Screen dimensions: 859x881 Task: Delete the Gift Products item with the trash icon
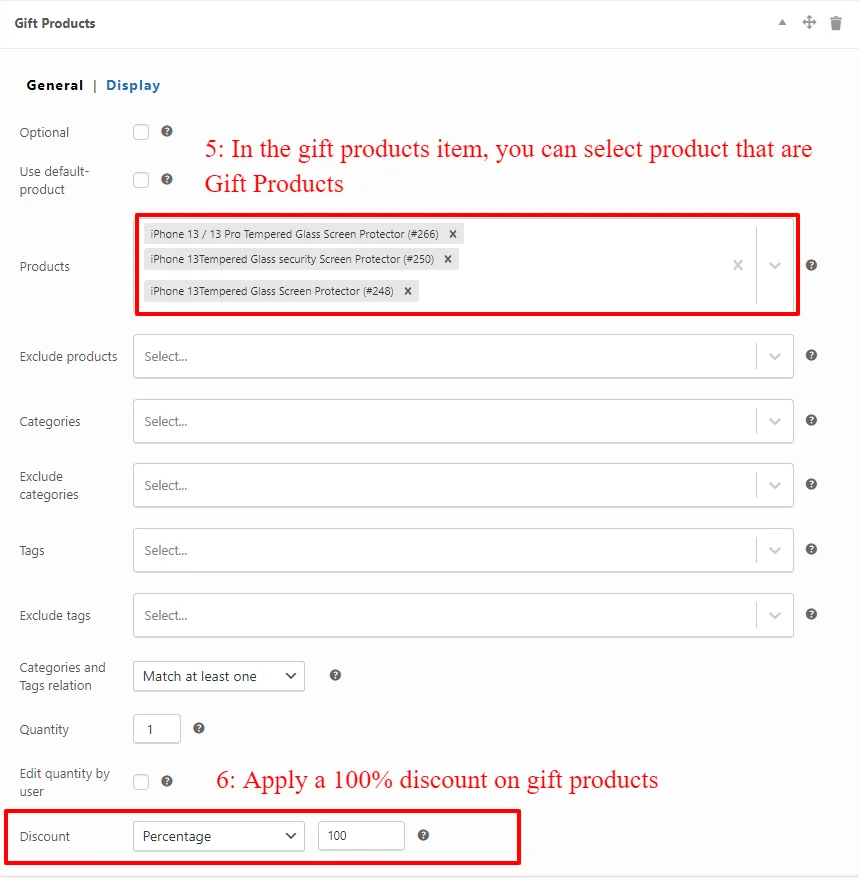tap(835, 23)
